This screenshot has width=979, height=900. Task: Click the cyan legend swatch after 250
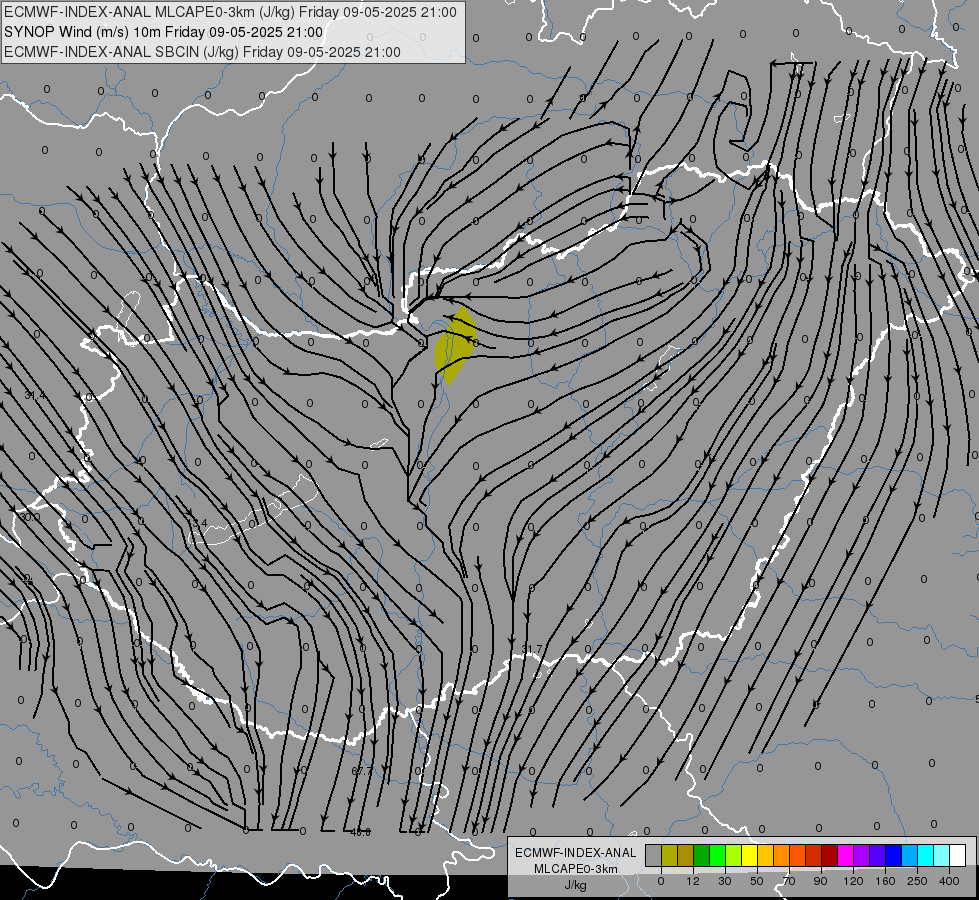(926, 855)
